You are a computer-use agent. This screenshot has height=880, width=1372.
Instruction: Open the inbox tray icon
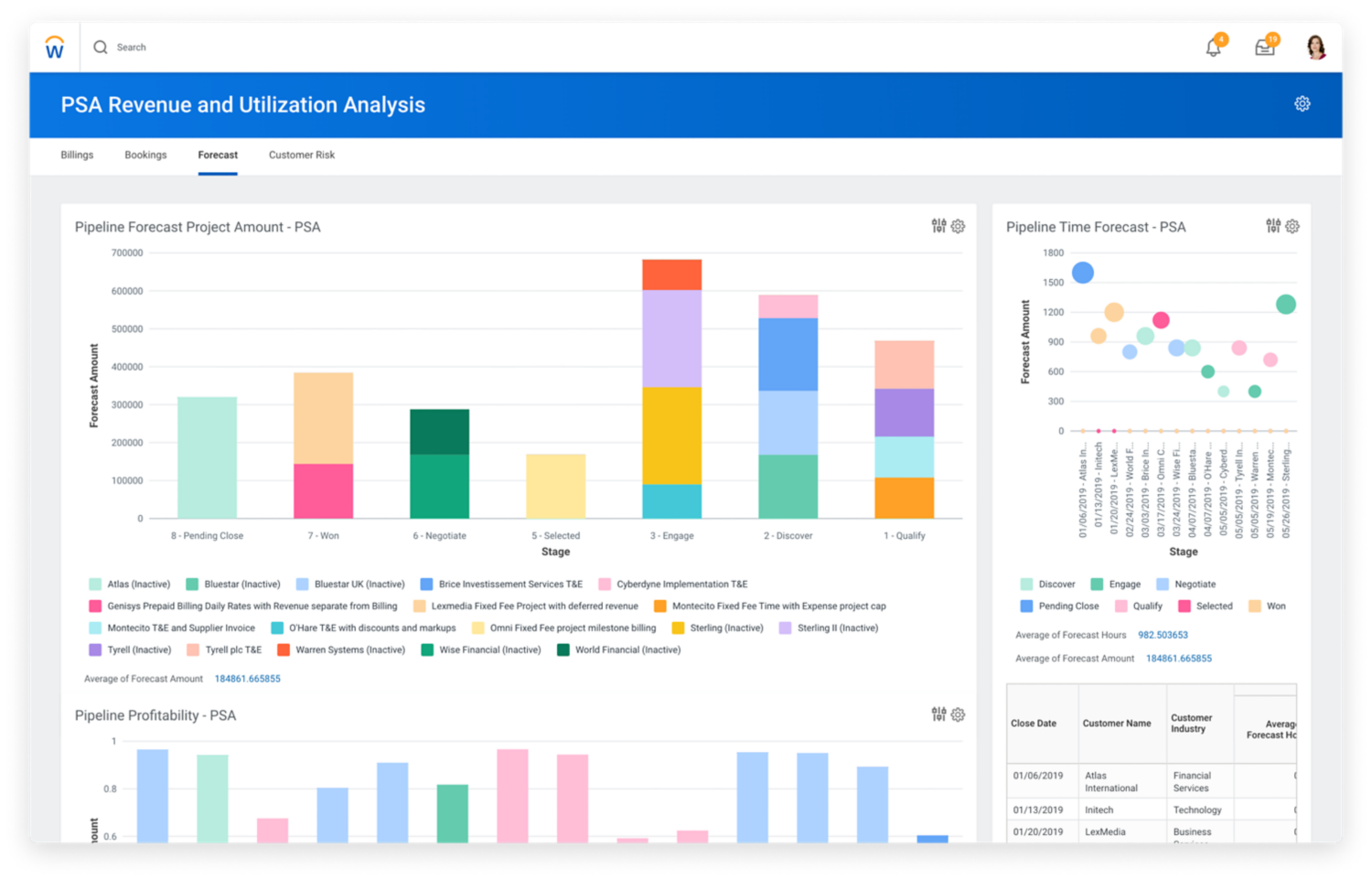[x=1265, y=48]
